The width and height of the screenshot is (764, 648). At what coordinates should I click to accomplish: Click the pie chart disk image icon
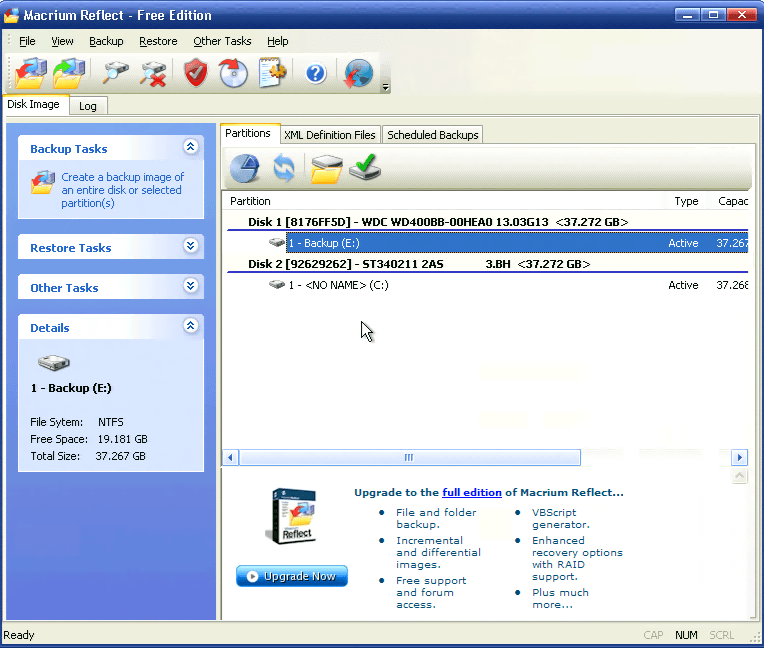245,168
